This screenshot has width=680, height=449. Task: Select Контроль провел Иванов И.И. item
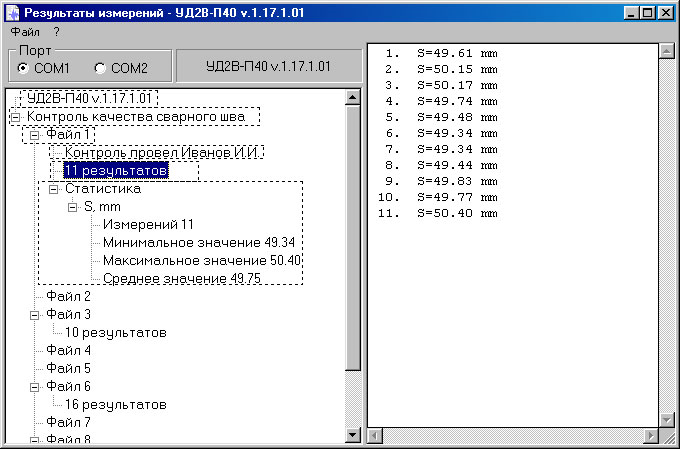click(x=162, y=152)
